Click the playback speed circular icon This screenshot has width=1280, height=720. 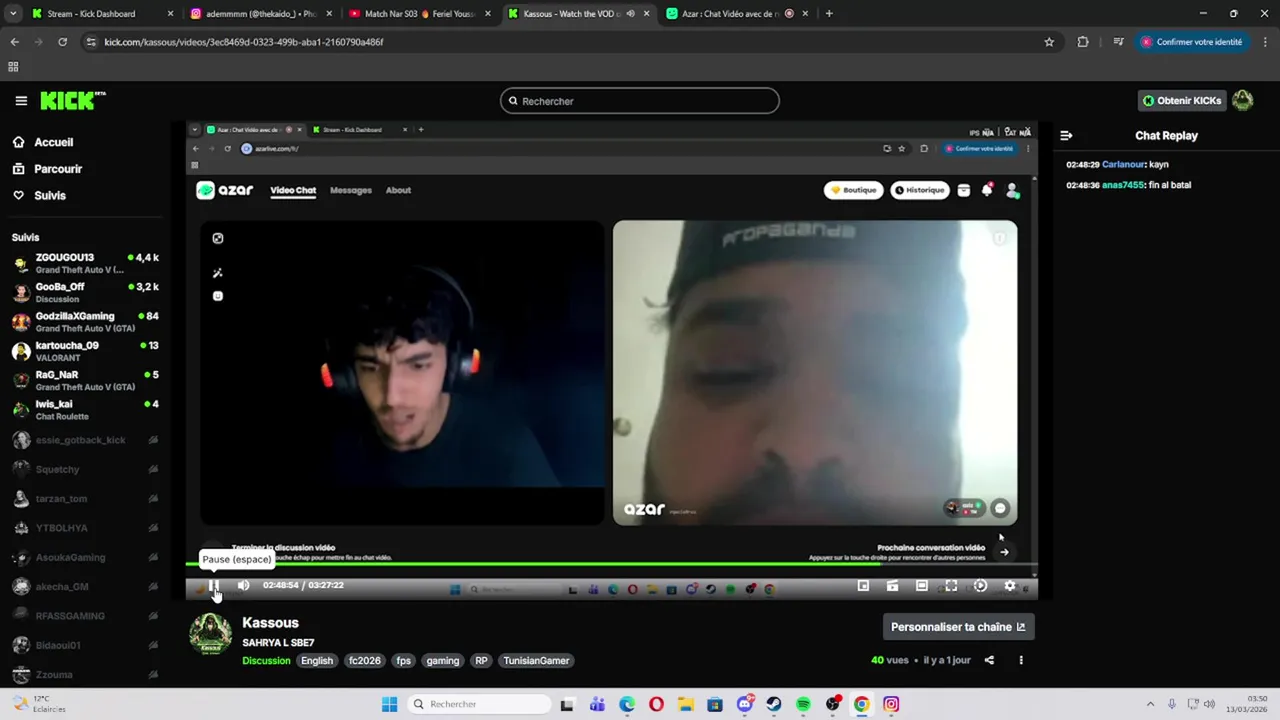click(x=980, y=586)
